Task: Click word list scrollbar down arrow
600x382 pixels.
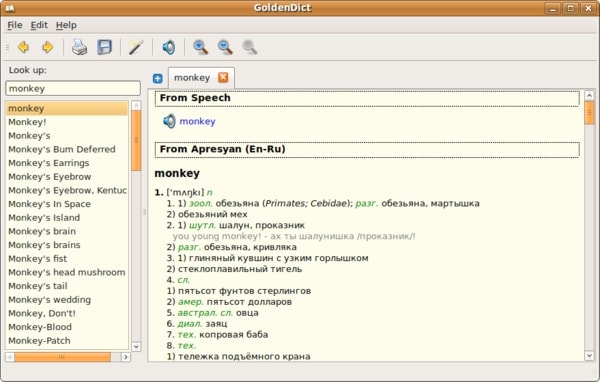Action: click(x=136, y=346)
